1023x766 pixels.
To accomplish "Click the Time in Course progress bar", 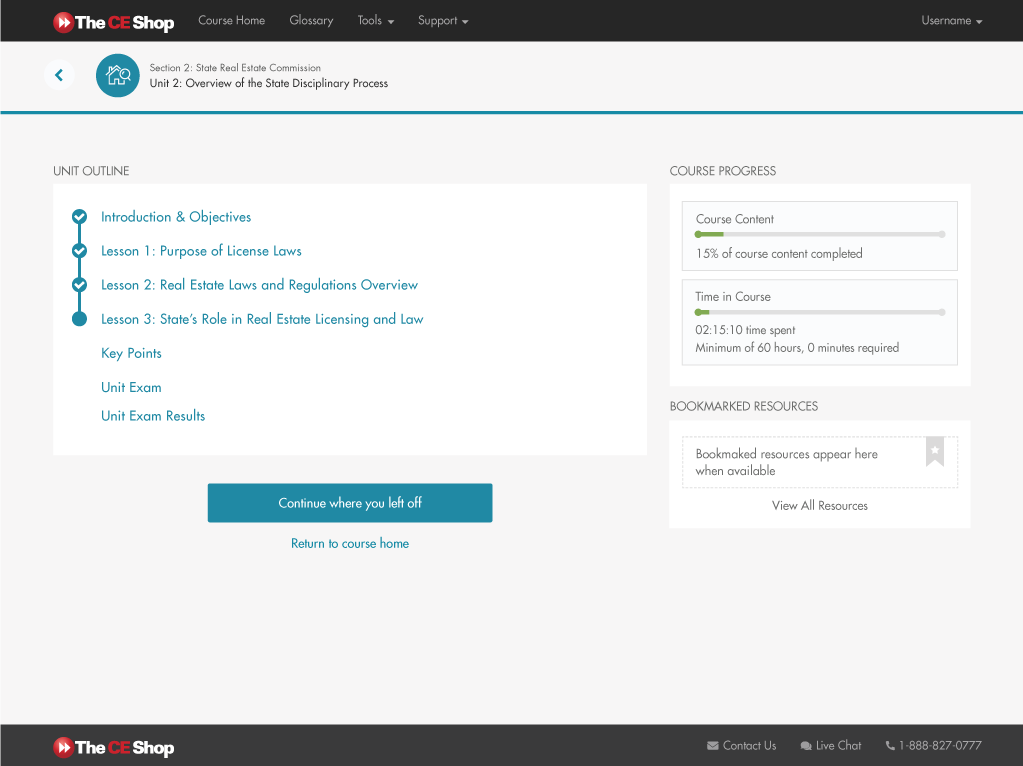I will [819, 313].
